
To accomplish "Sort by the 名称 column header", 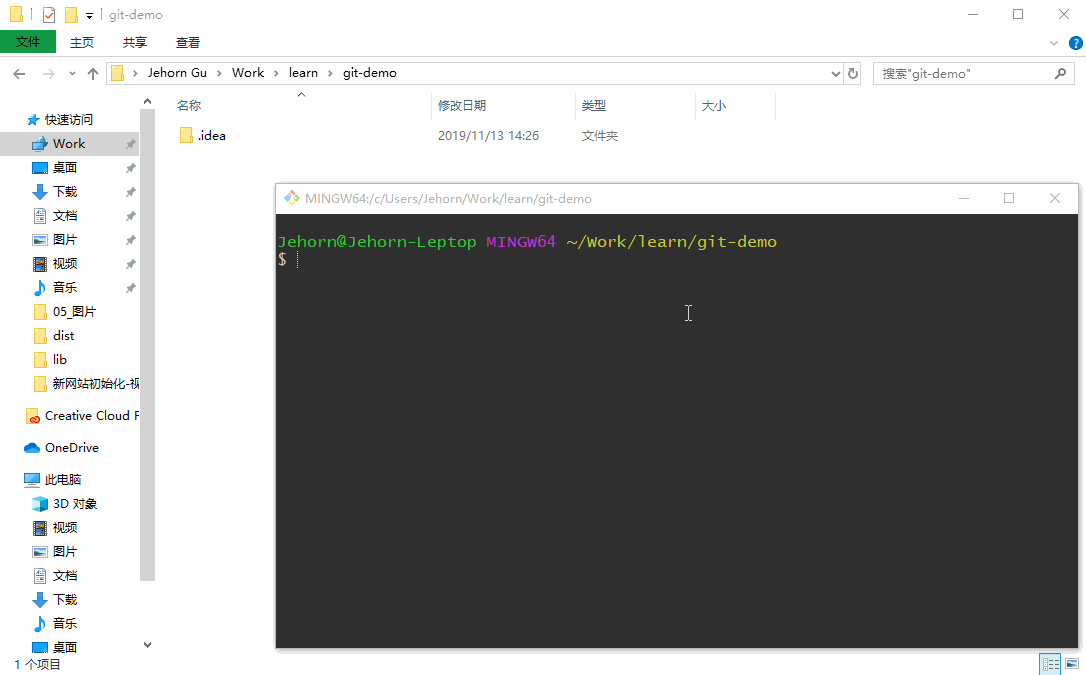I will [188, 105].
